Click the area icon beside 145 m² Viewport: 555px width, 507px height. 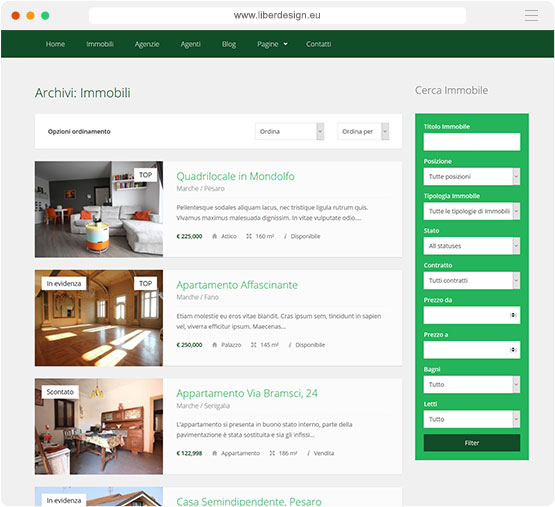pos(253,345)
